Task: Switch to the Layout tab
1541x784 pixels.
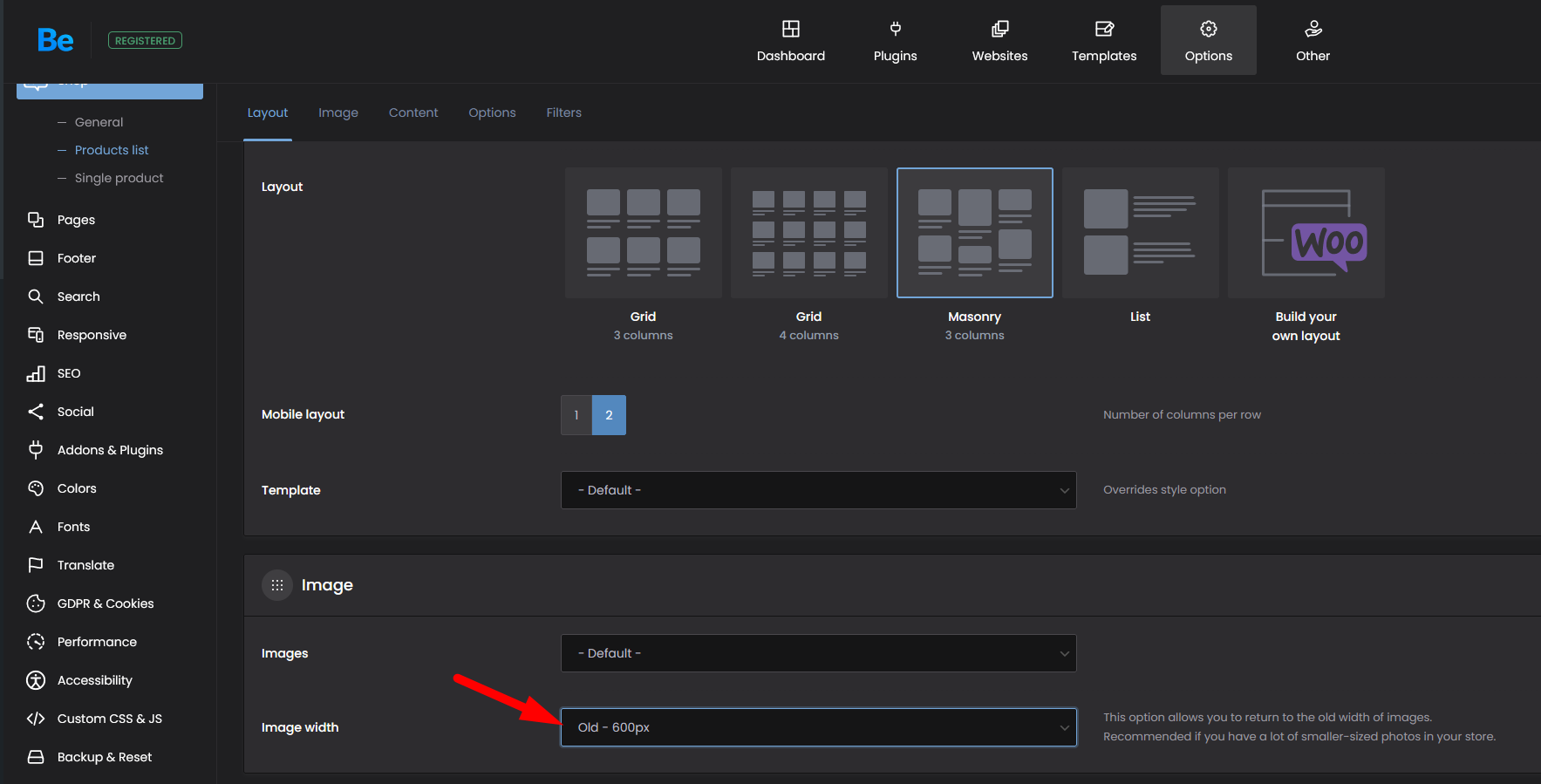Action: click(268, 112)
